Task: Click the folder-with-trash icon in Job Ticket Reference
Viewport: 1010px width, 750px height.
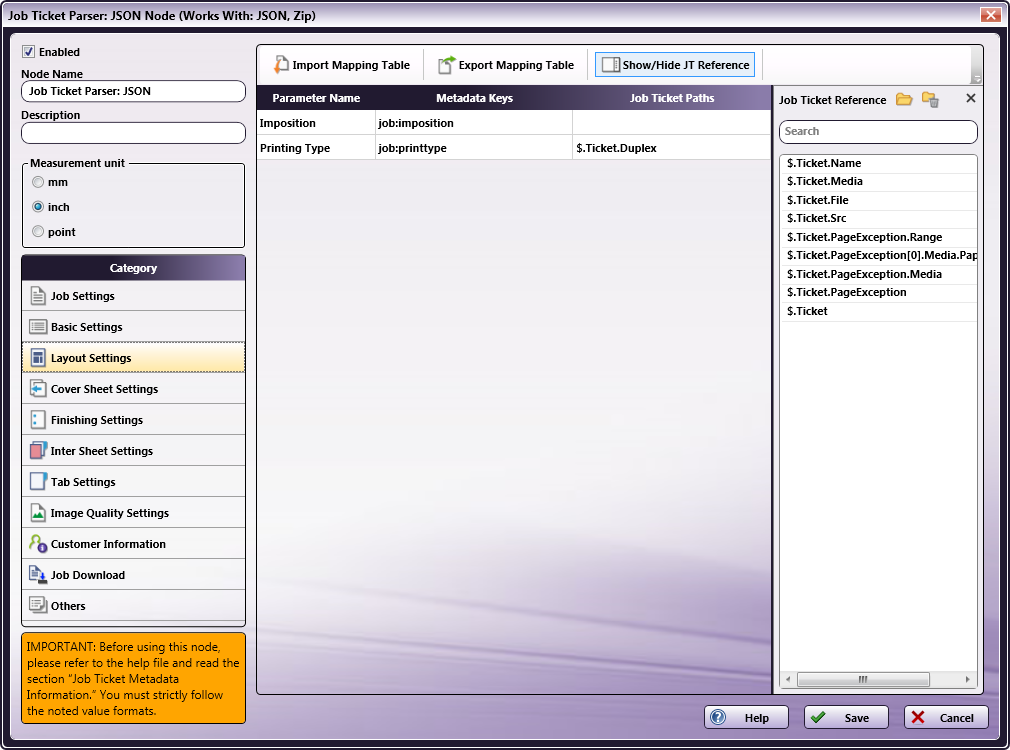Action: pos(930,99)
